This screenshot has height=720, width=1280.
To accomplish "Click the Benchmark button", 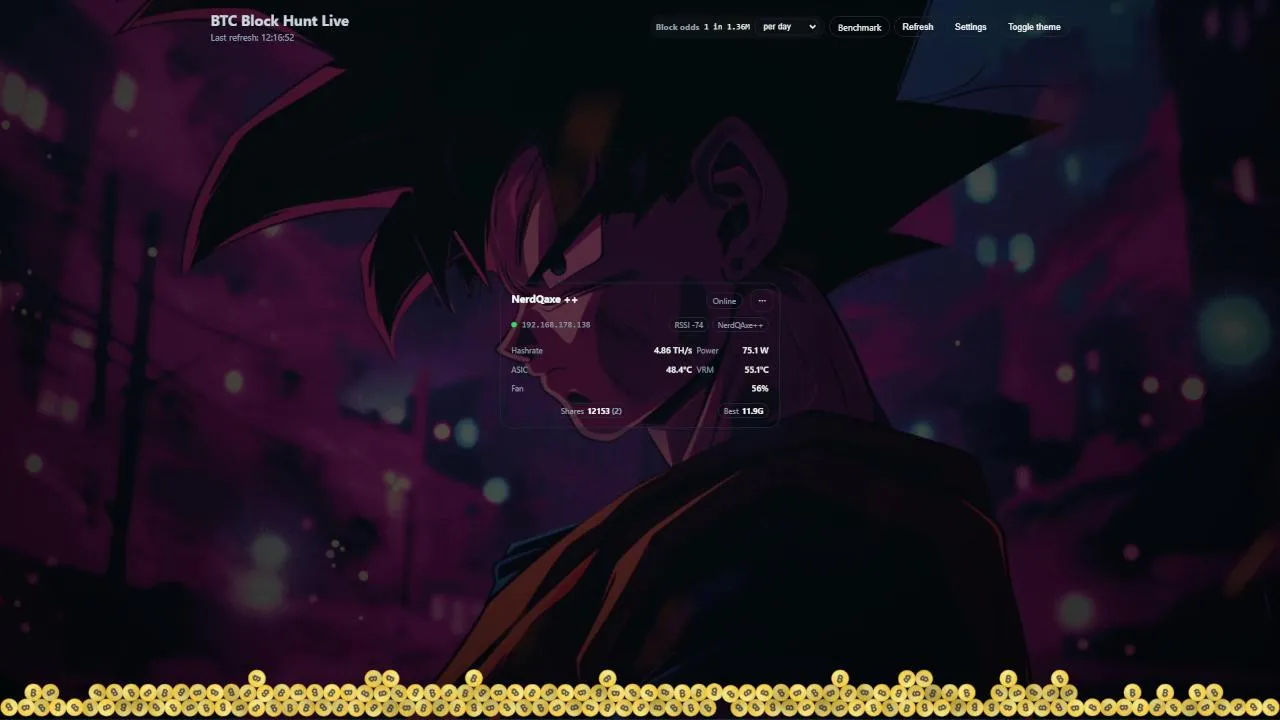I will 859,27.
